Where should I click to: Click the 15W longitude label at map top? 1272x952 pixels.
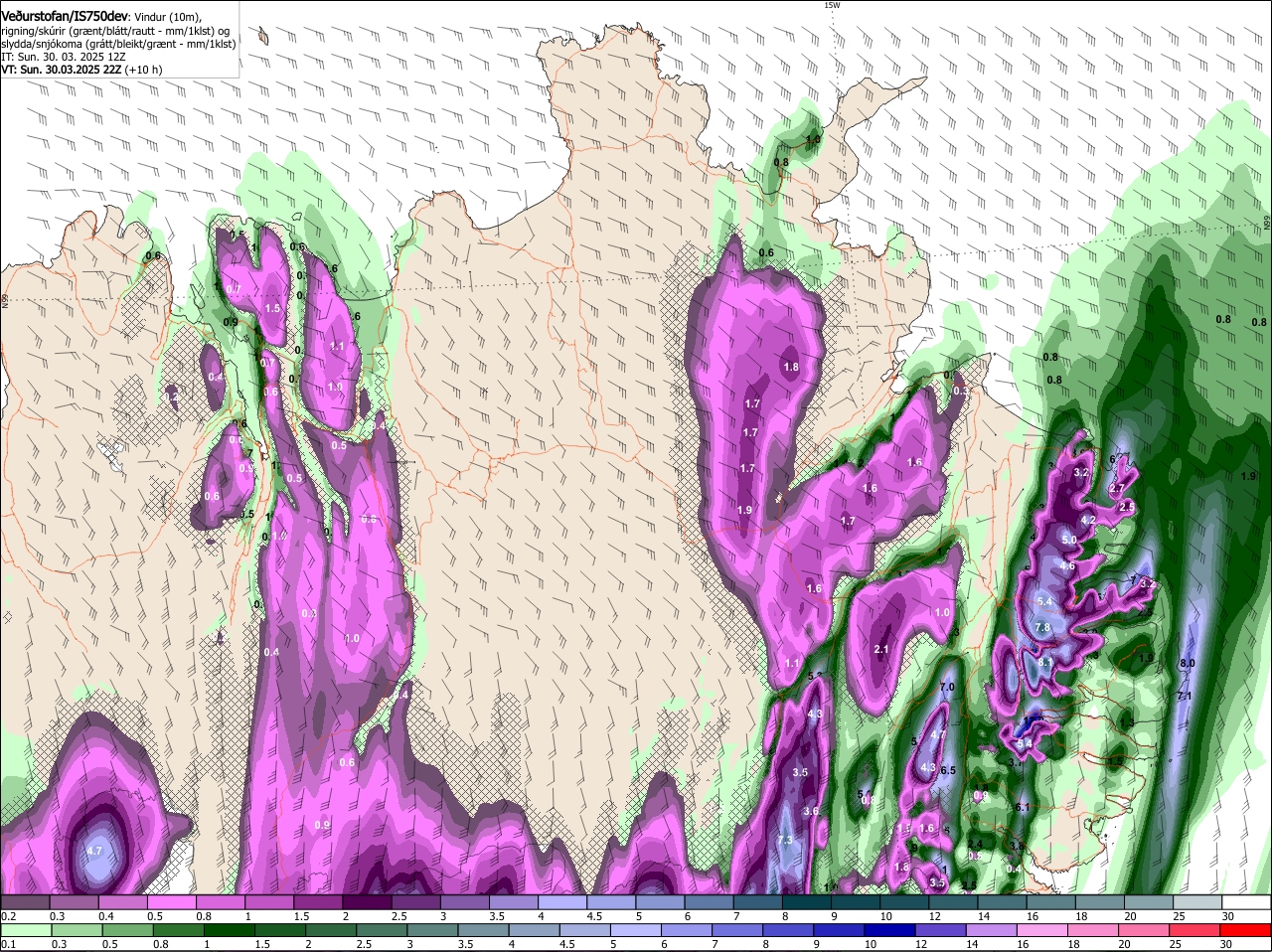point(832,5)
